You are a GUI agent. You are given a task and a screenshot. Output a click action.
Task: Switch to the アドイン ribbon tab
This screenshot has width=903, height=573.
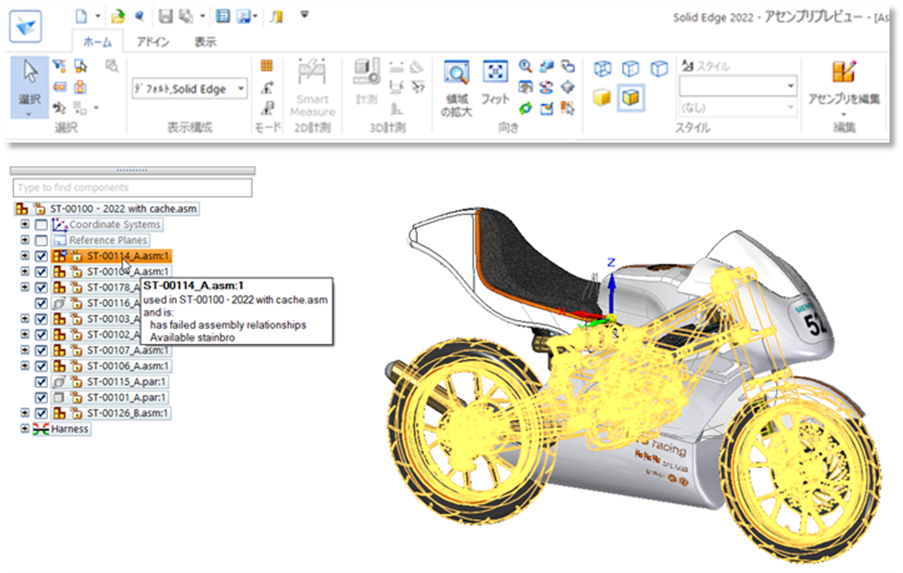pos(152,42)
